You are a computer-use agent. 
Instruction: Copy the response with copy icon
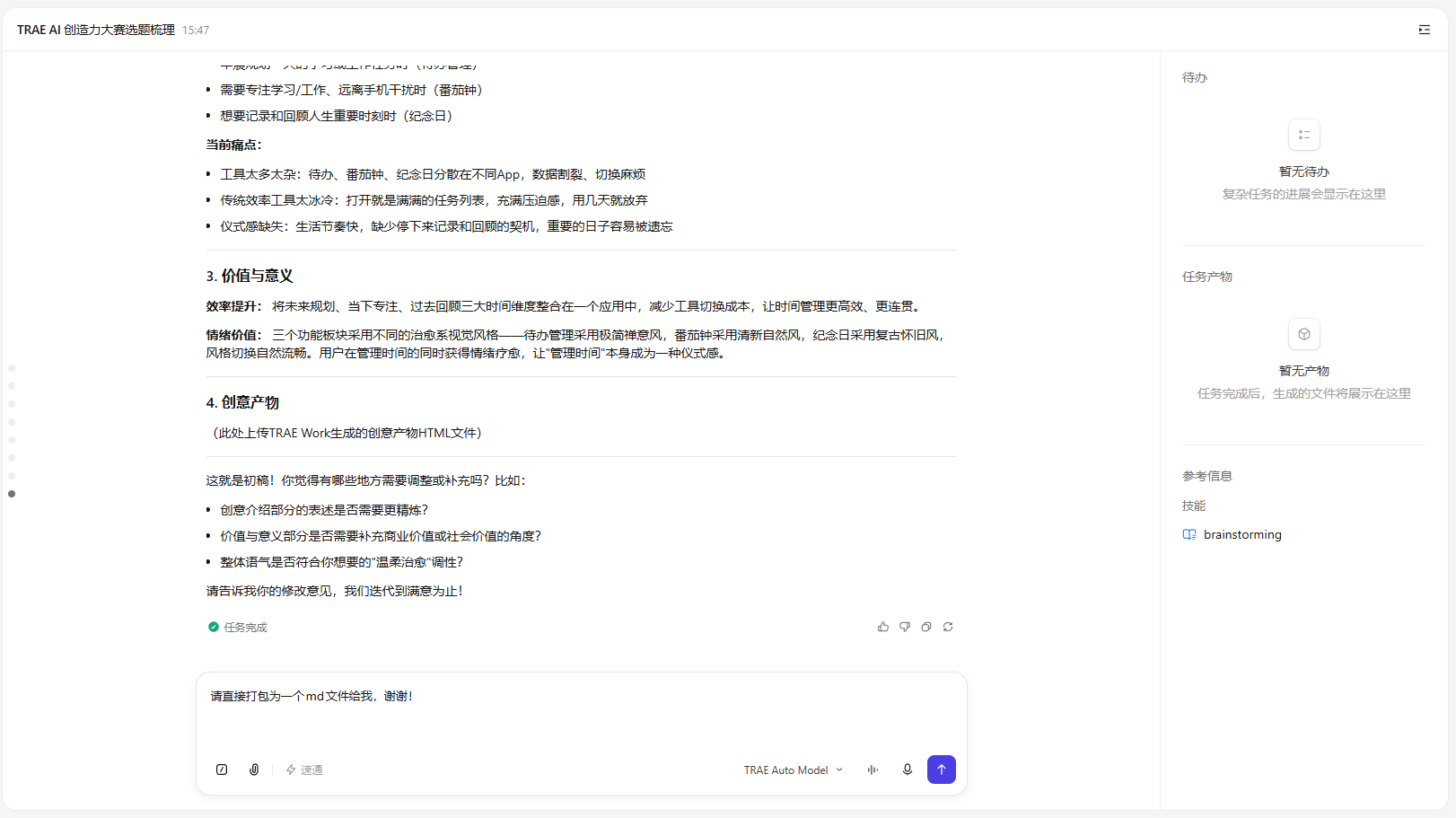point(926,627)
